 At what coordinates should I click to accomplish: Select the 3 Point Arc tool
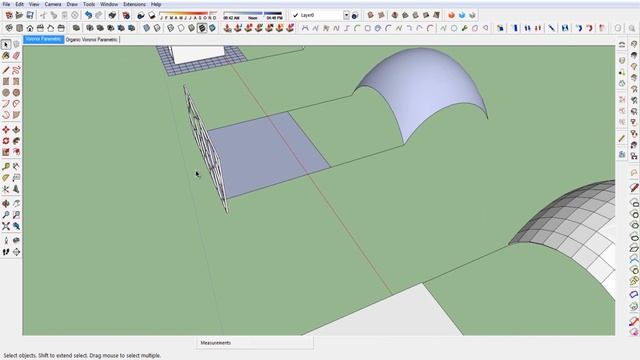[x=6, y=115]
